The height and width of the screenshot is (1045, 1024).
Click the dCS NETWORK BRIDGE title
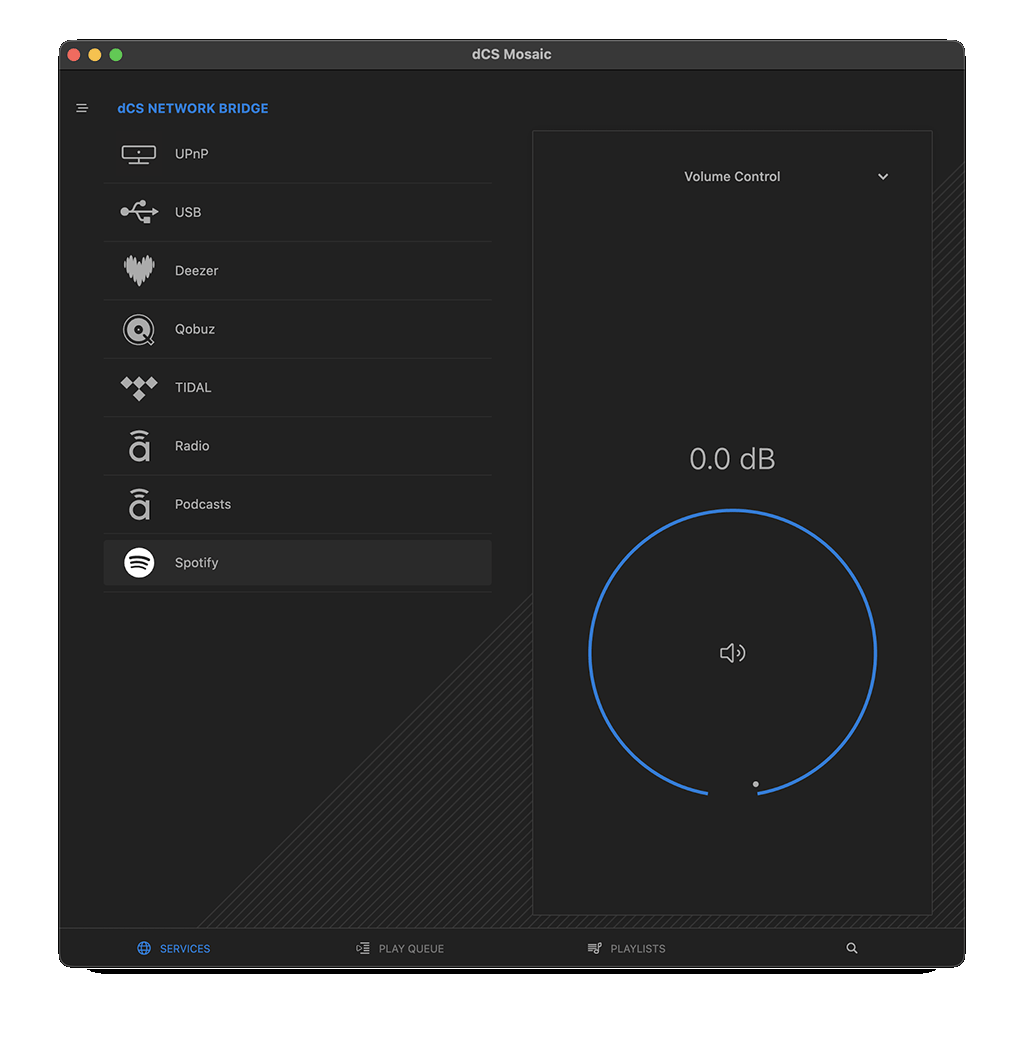click(x=193, y=108)
